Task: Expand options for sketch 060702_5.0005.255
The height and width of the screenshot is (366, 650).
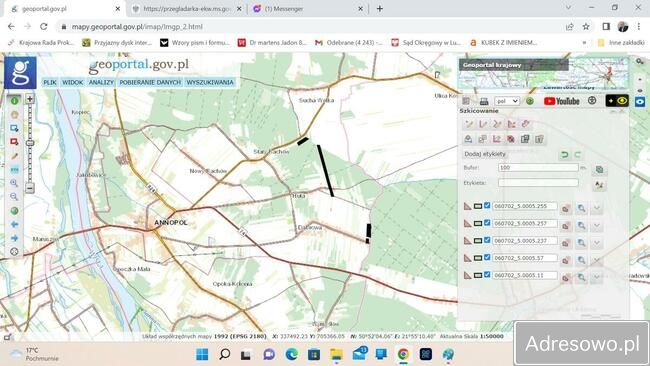Action: point(597,208)
